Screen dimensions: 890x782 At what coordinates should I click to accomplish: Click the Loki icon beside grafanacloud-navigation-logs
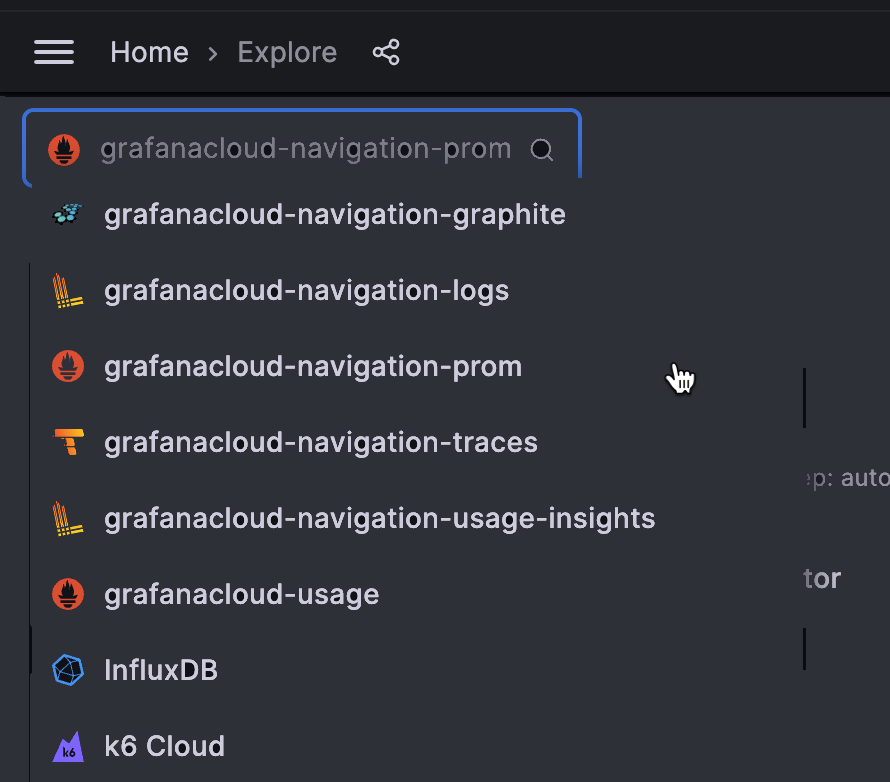pos(68,291)
